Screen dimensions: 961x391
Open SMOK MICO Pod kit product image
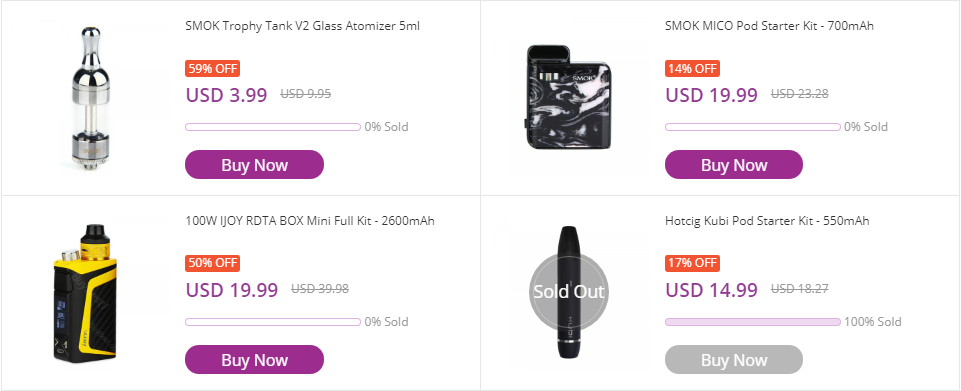(x=569, y=98)
